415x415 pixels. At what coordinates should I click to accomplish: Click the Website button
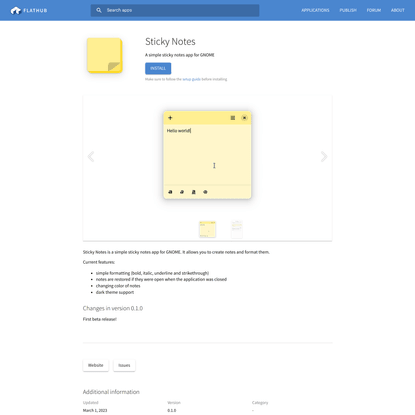click(x=96, y=365)
